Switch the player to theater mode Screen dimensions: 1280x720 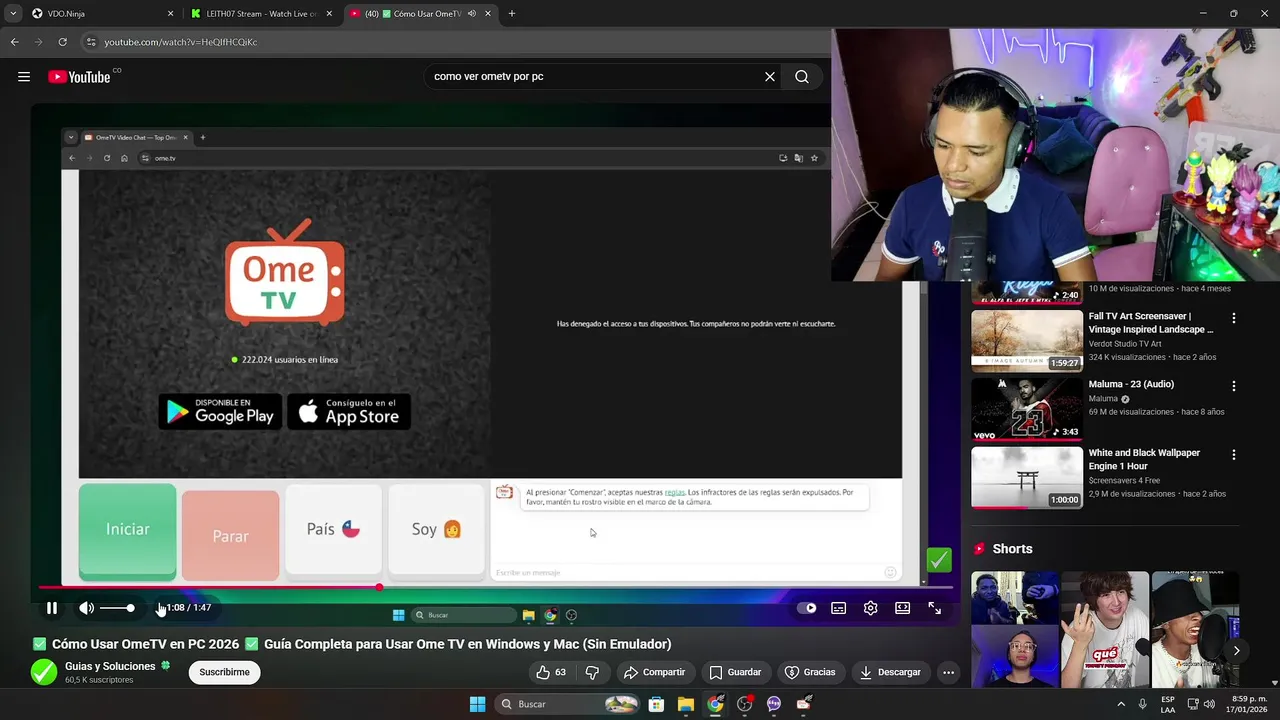903,608
